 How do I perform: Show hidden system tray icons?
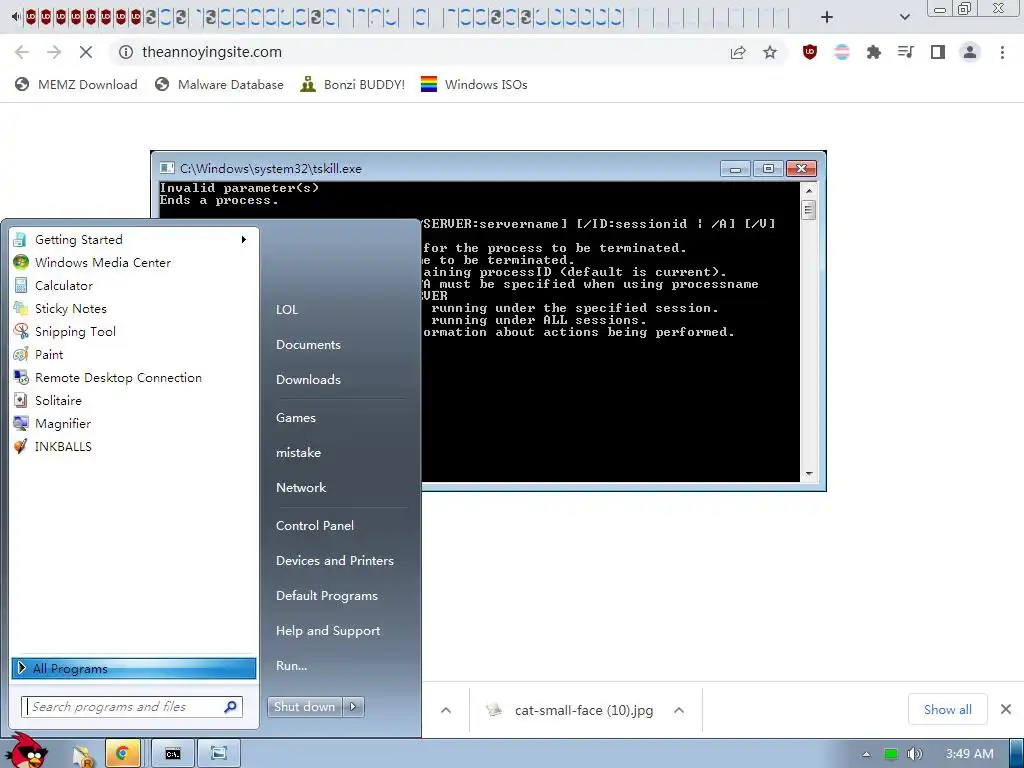(866, 754)
